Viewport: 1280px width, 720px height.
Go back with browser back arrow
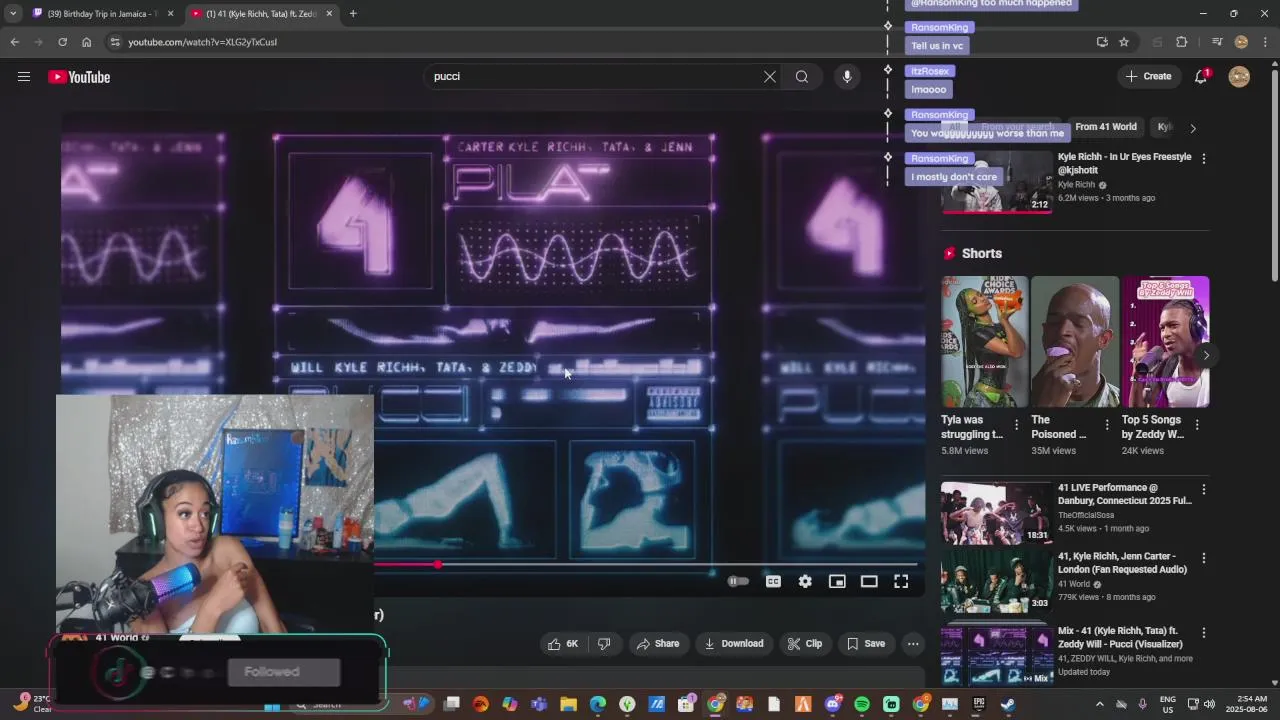(14, 42)
